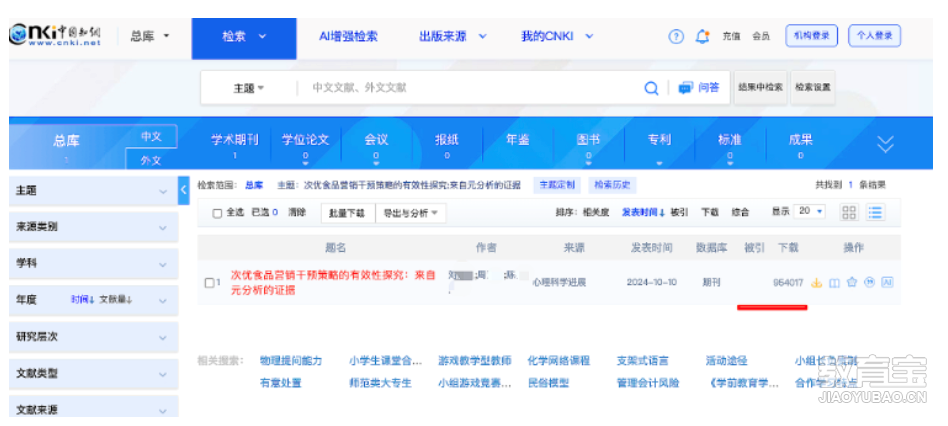Screen dimensions: 948x426
Task: Expand the 学科 filter panel
Action: [94, 264]
